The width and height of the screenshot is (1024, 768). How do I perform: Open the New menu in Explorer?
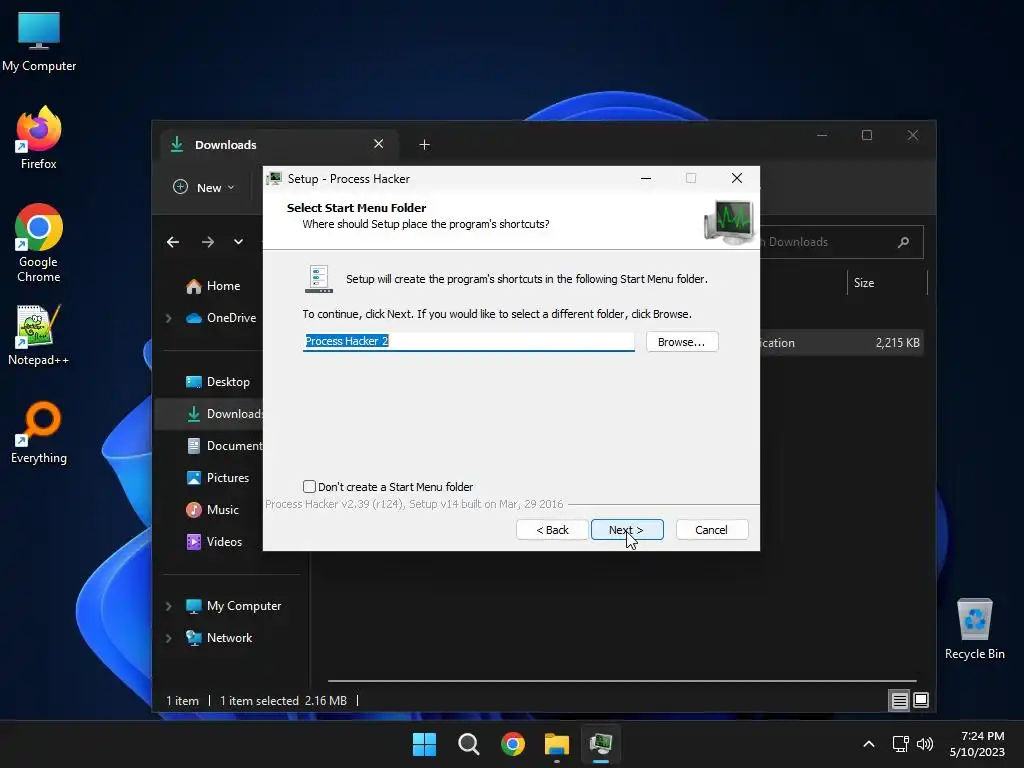203,187
